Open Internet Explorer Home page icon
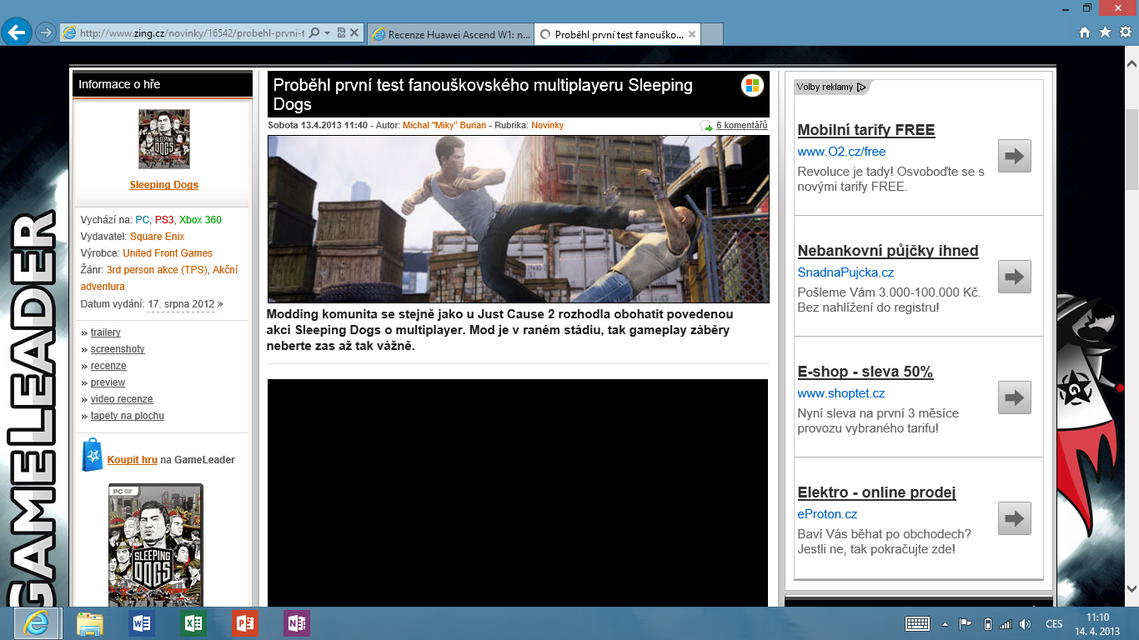 coord(1085,33)
